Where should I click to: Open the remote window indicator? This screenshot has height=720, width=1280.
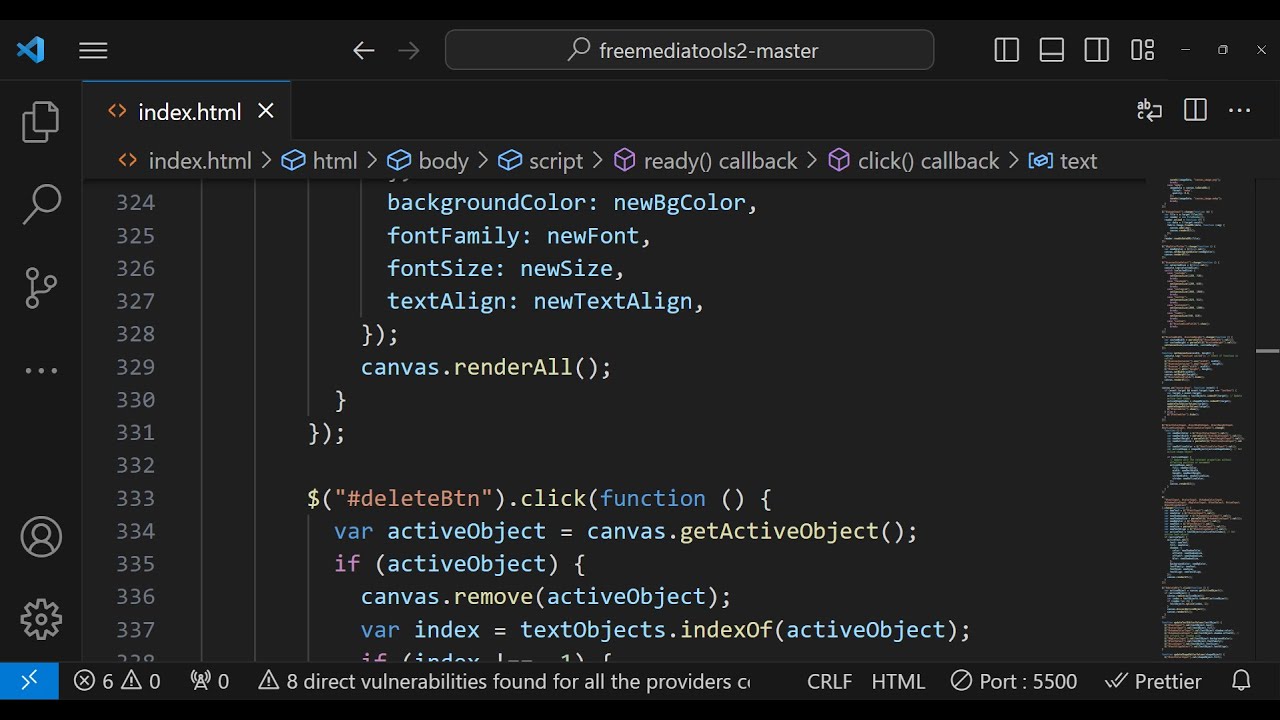29,681
